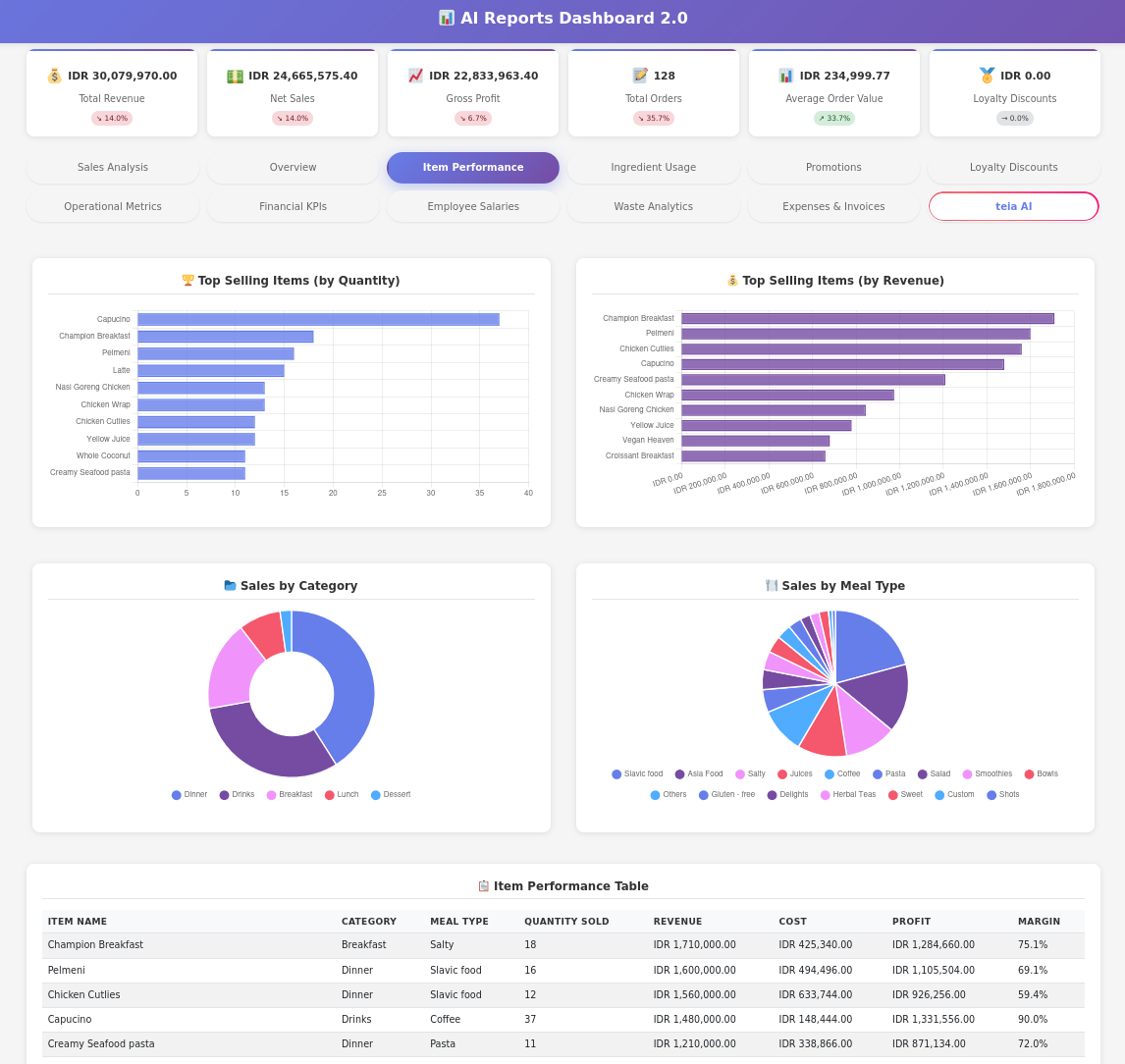This screenshot has height=1064, width=1125.
Task: Go to the Promotions tab
Action: tap(833, 167)
